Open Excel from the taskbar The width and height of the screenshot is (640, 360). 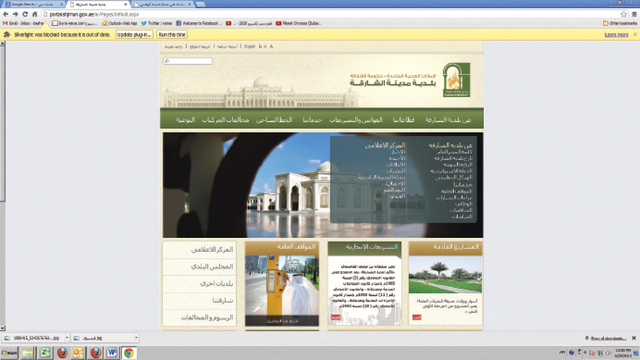45,353
